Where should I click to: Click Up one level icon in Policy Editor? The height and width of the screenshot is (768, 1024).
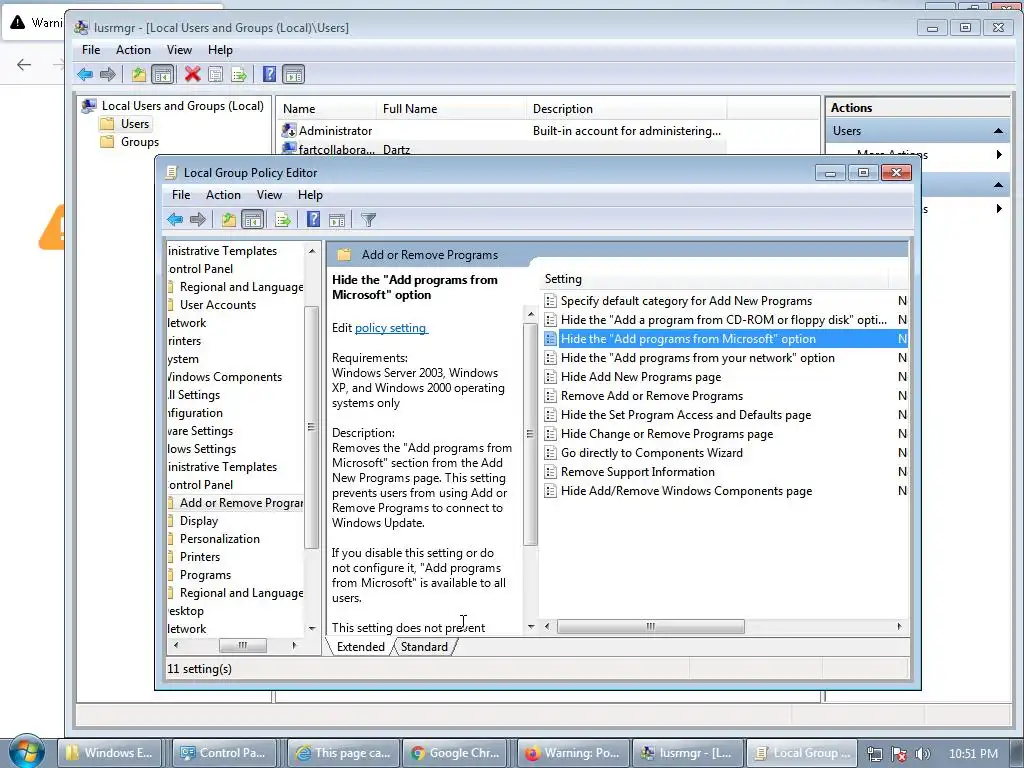pos(228,220)
